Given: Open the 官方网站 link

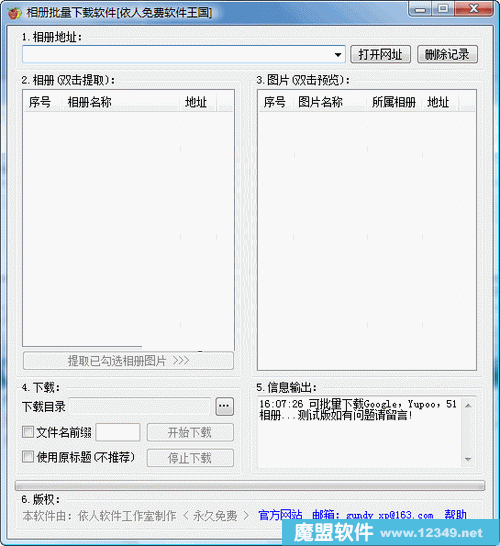Looking at the screenshot, I should pos(280,515).
